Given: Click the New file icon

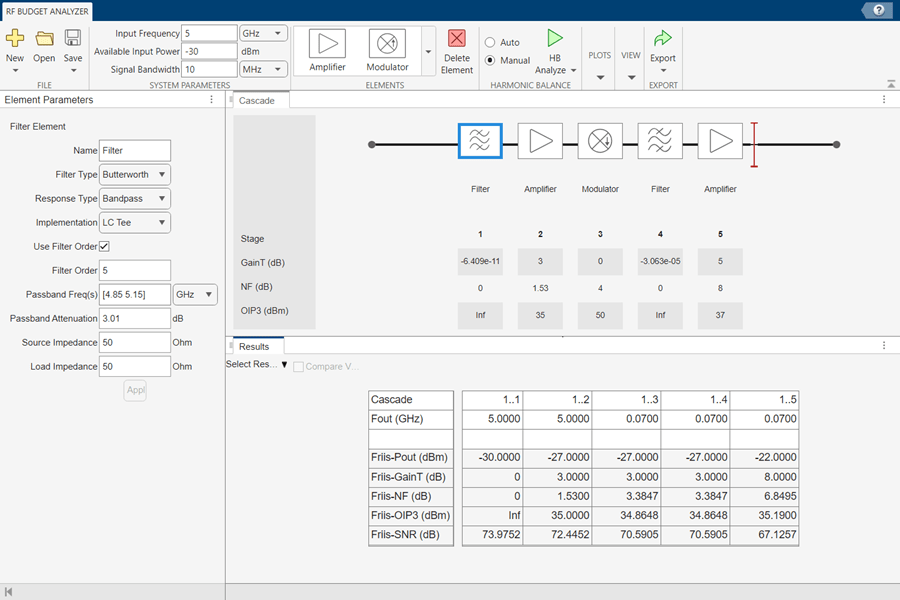Looking at the screenshot, I should (15, 39).
